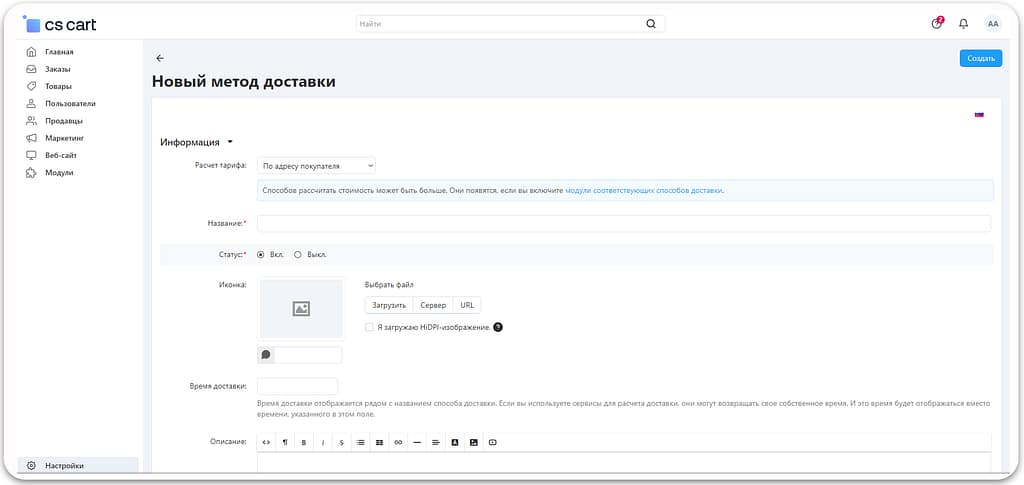Viewport: 1024px width, 485px height.
Task: Click the 'Создать' button
Action: pyautogui.click(x=980, y=58)
